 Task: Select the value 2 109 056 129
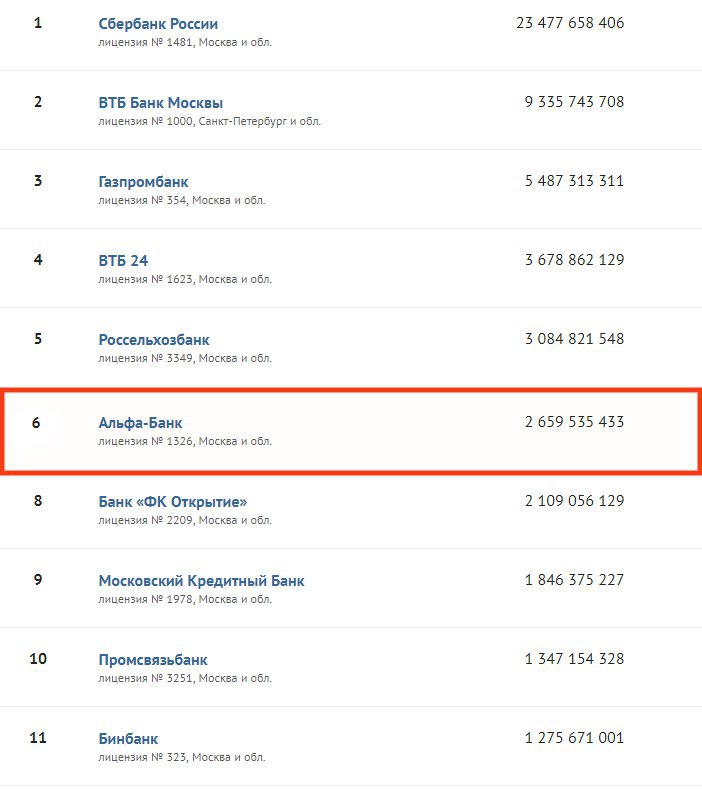tap(574, 501)
